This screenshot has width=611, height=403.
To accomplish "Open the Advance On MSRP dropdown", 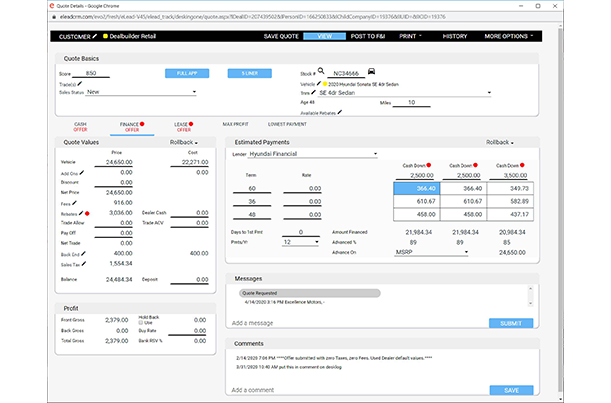I will pos(431,252).
